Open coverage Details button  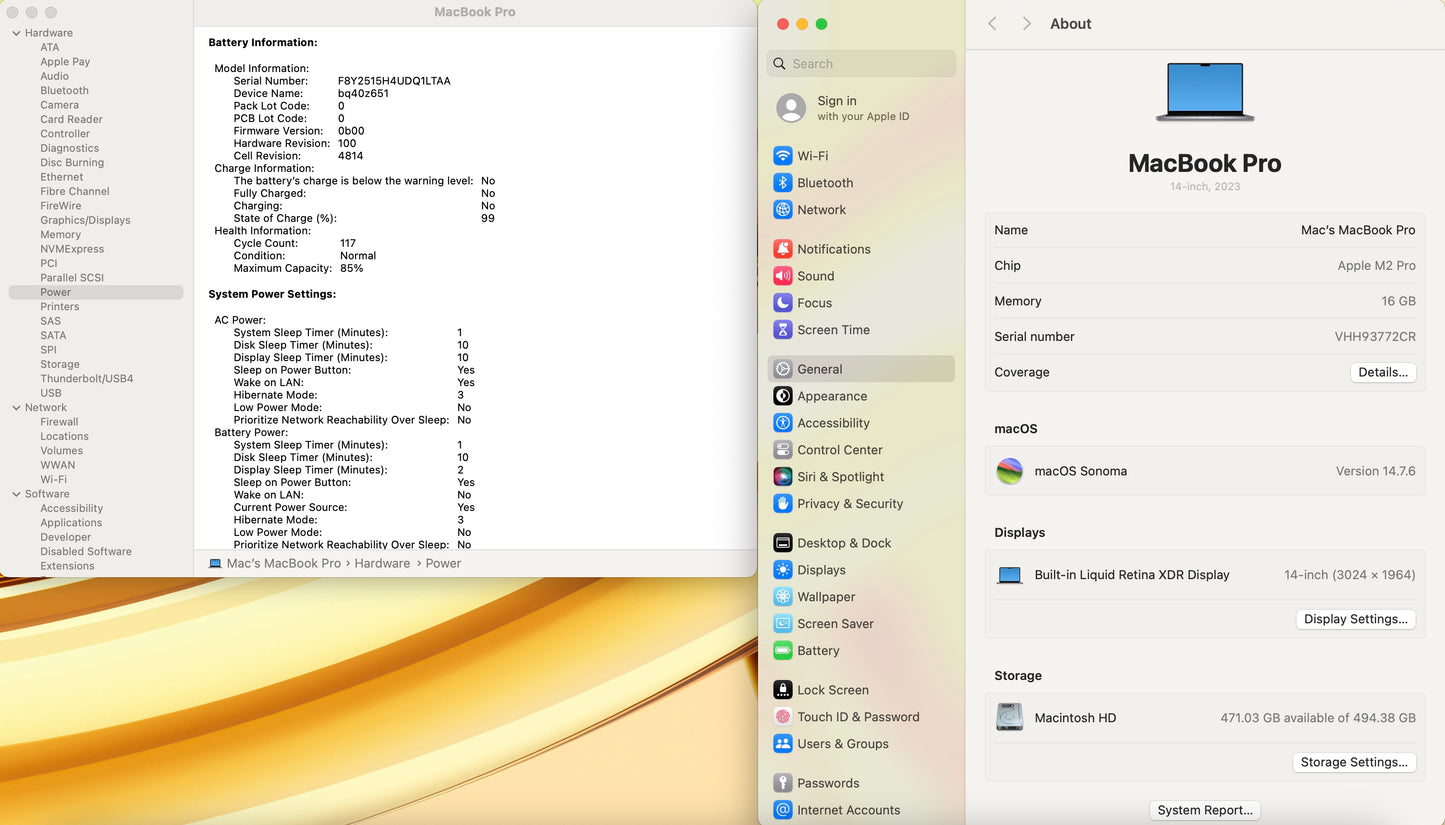coord(1383,372)
